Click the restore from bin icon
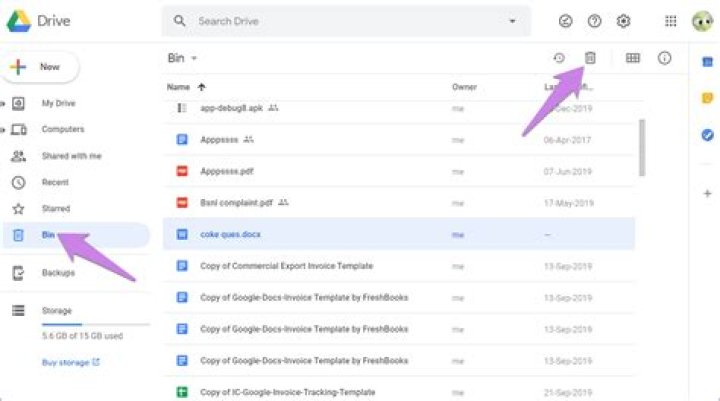This screenshot has height=401, width=720. (x=559, y=58)
